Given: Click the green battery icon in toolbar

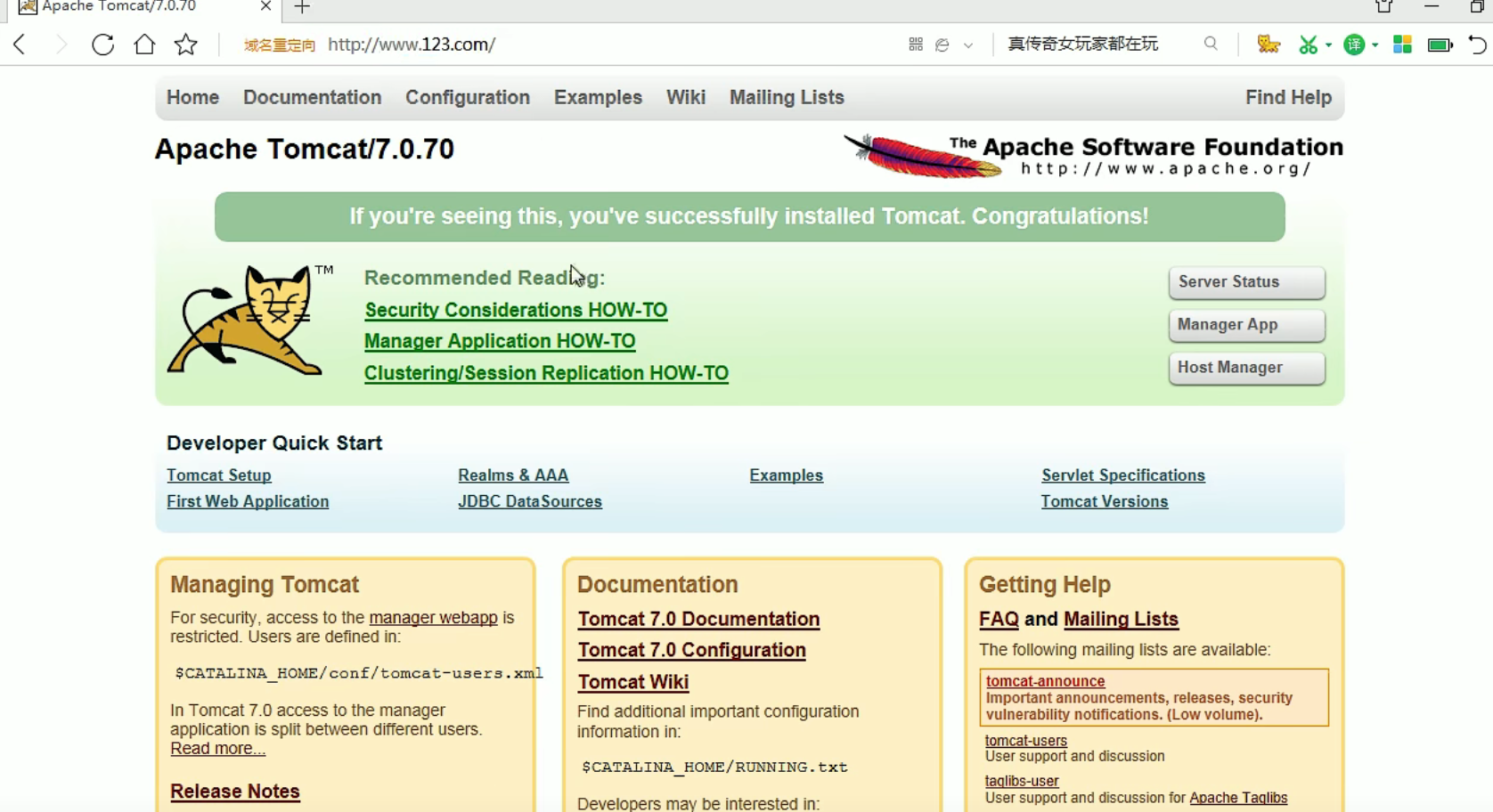Looking at the screenshot, I should coord(1440,45).
